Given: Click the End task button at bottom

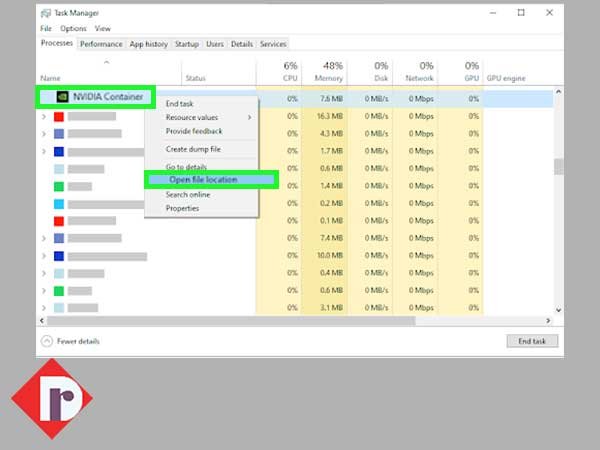Looking at the screenshot, I should [532, 341].
